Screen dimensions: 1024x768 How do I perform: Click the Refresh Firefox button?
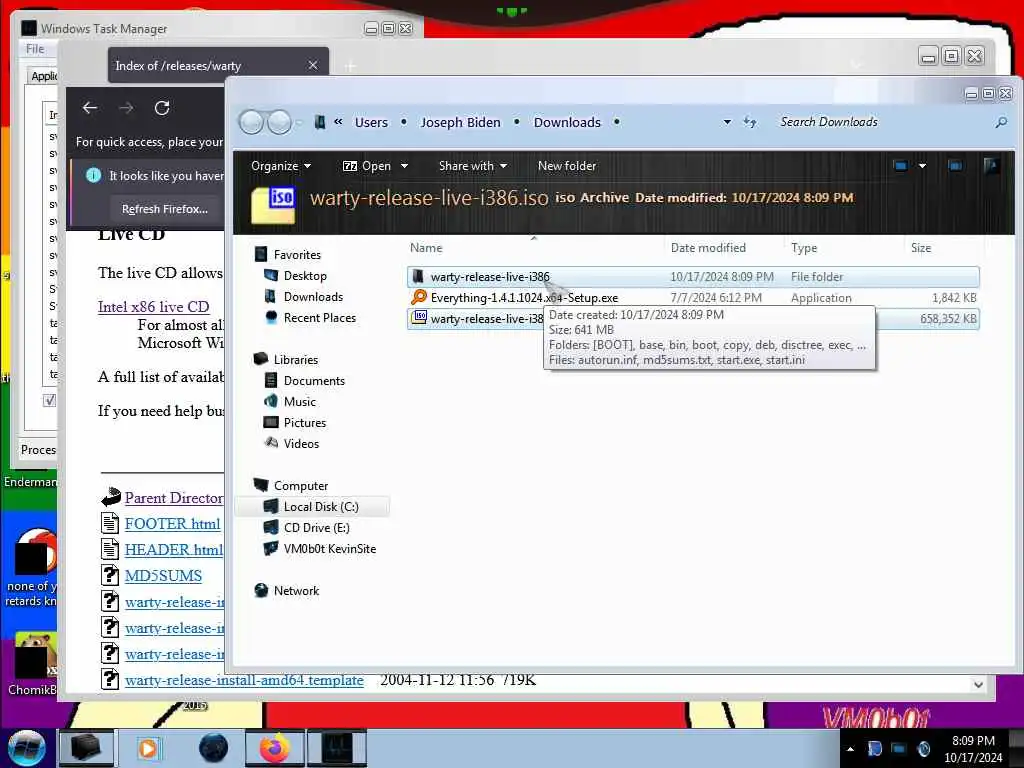pos(165,209)
